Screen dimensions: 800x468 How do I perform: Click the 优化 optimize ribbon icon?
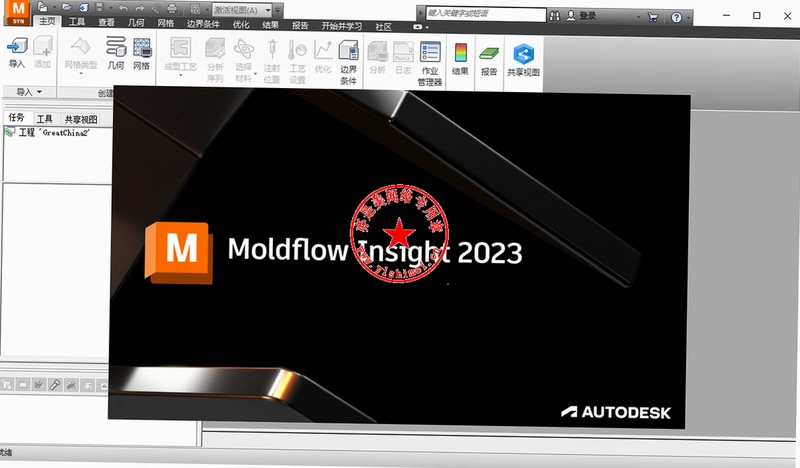pos(322,56)
